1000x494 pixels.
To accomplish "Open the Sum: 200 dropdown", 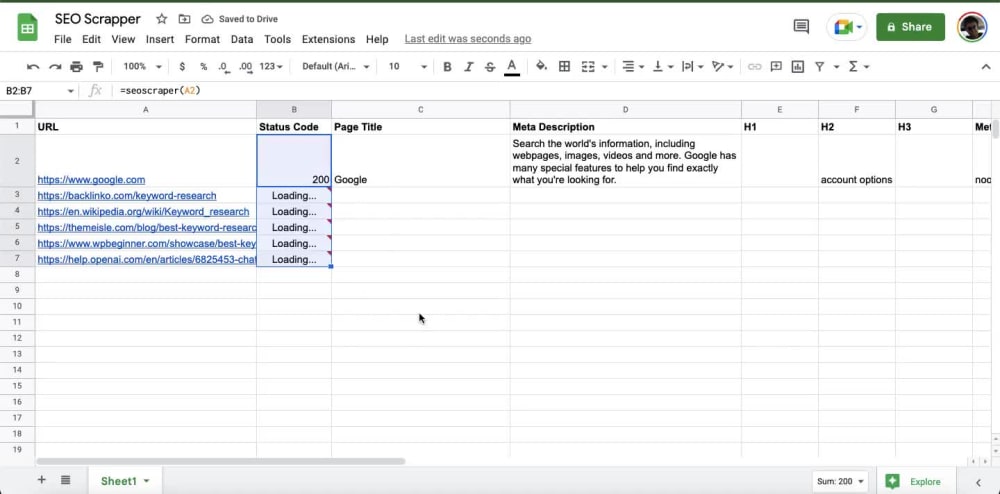I will tap(841, 481).
